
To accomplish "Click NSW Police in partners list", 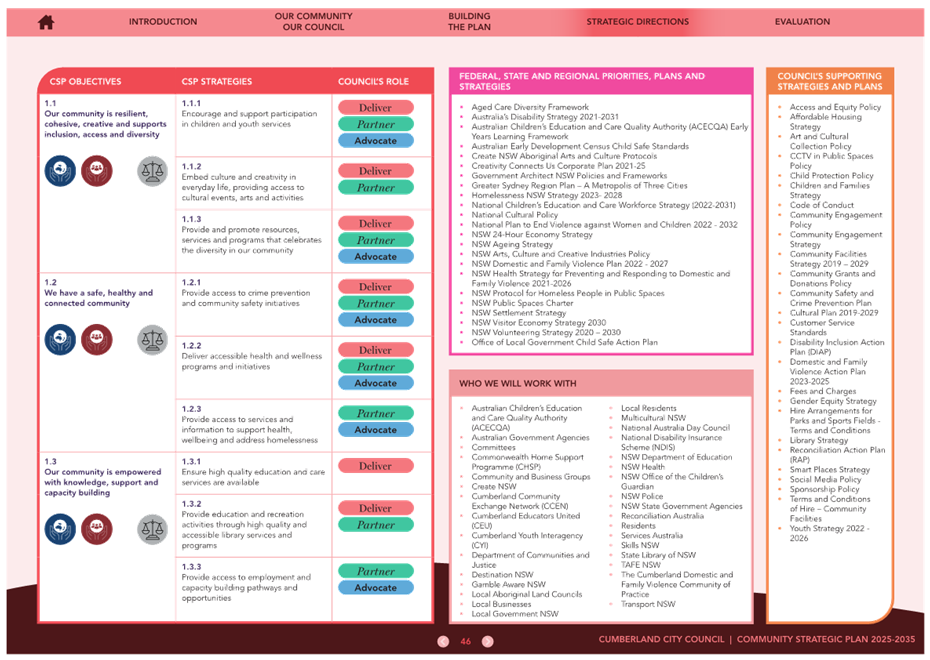I will point(642,496).
